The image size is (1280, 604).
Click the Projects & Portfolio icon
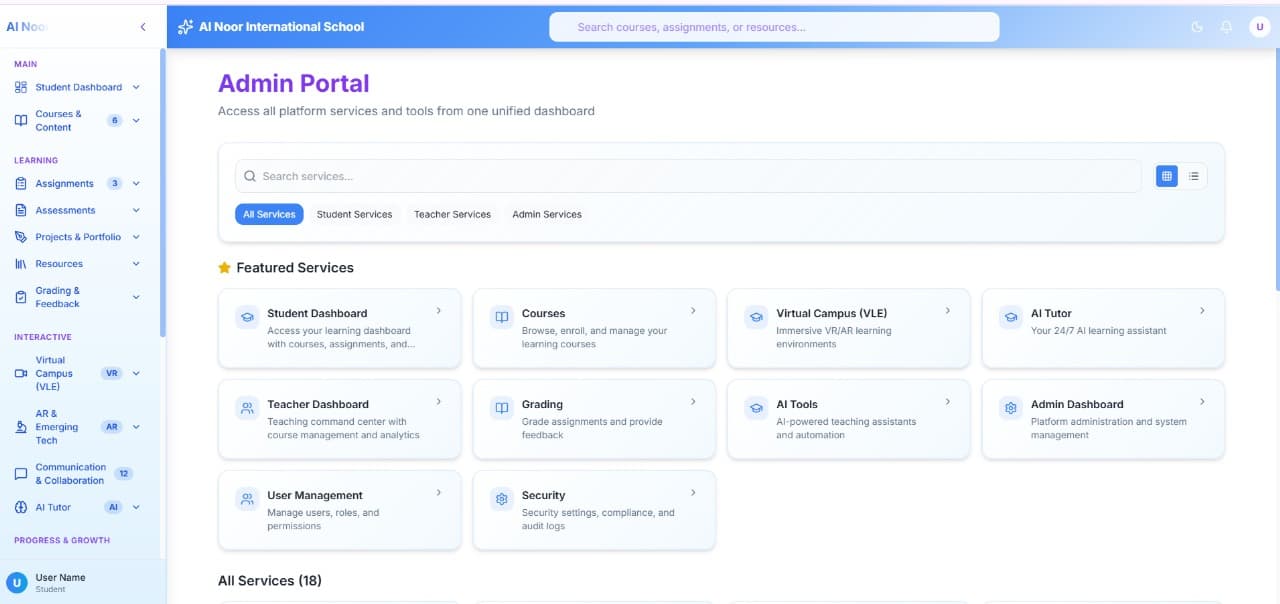coord(21,237)
